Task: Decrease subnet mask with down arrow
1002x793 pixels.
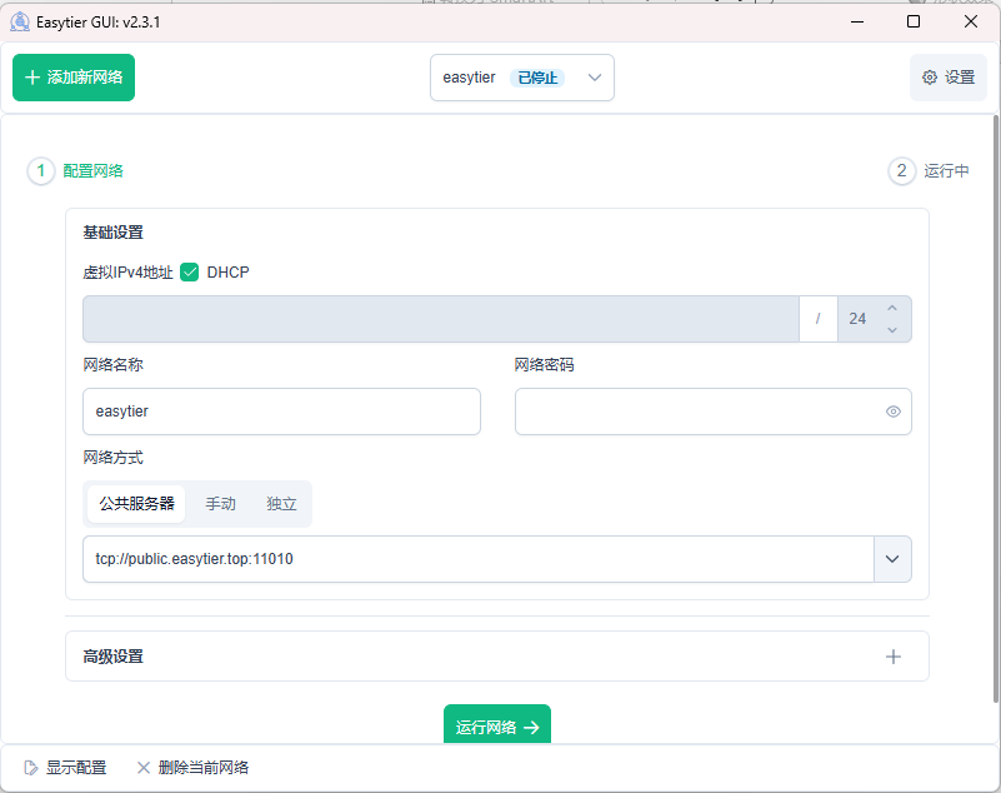Action: pos(892,330)
